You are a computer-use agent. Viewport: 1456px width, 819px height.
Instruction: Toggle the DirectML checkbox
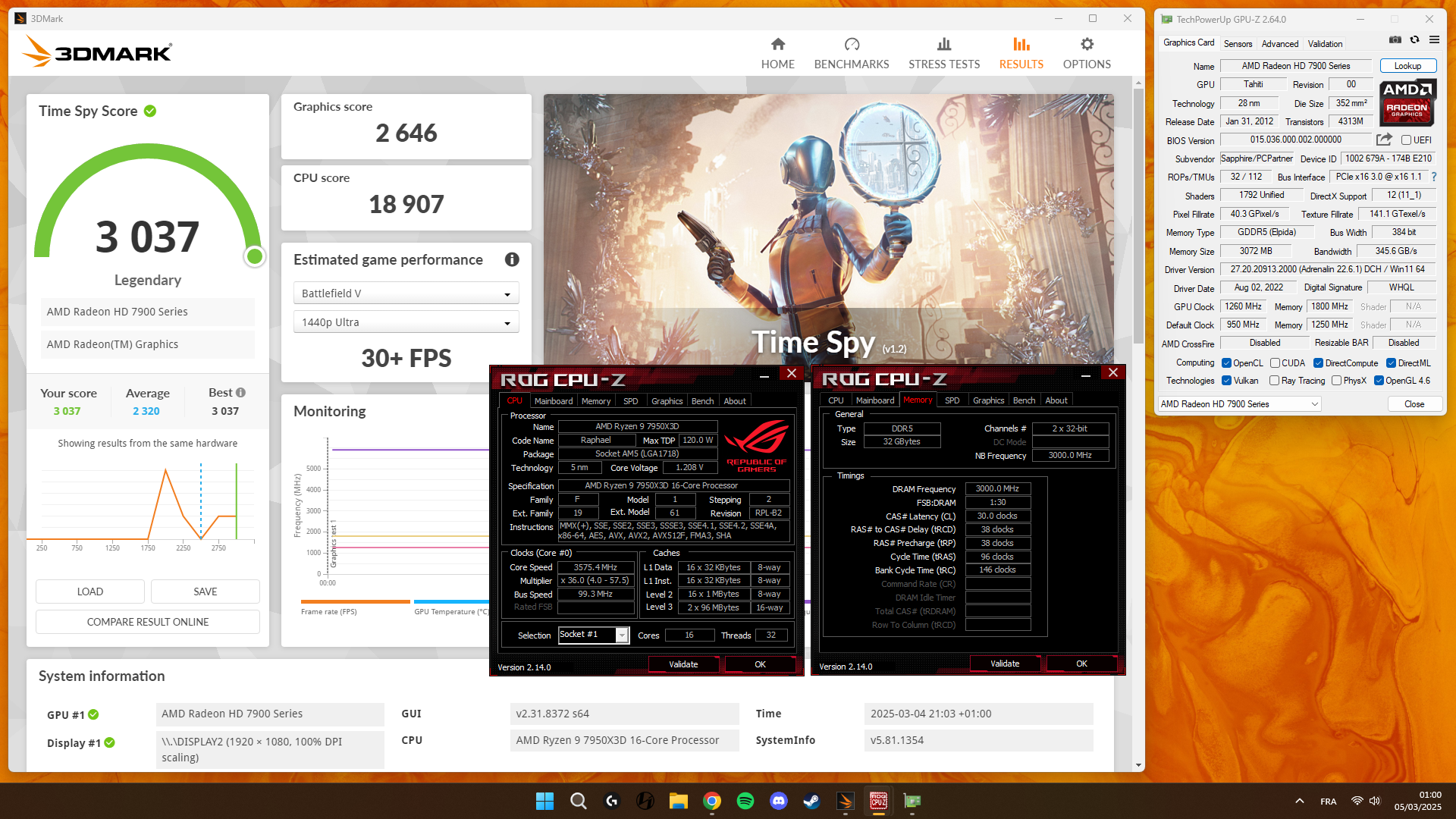[1391, 363]
